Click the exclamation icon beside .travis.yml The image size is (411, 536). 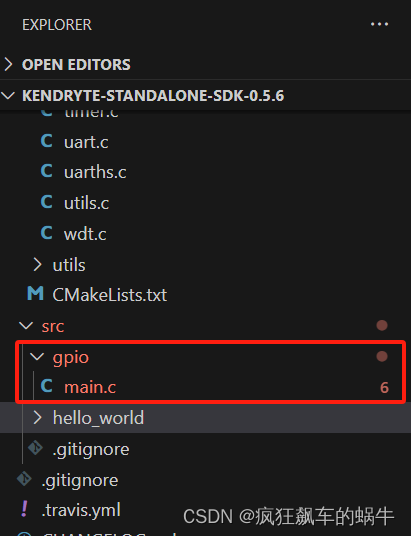pyautogui.click(x=24, y=509)
